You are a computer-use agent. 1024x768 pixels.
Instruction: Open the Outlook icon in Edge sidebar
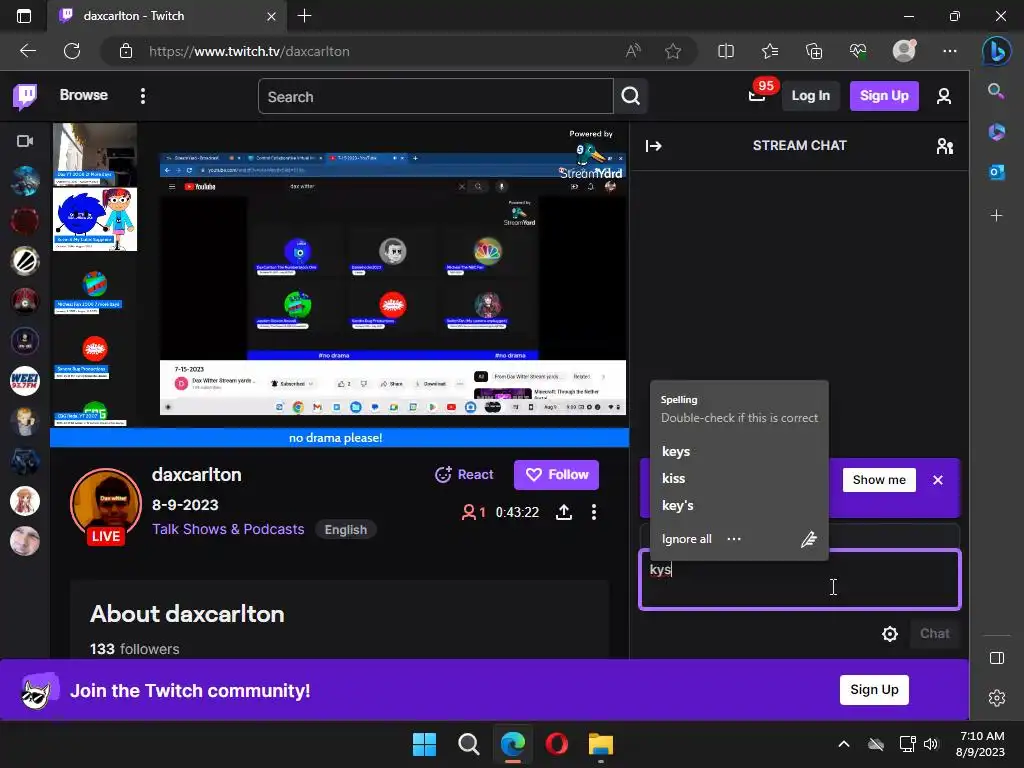[996, 172]
